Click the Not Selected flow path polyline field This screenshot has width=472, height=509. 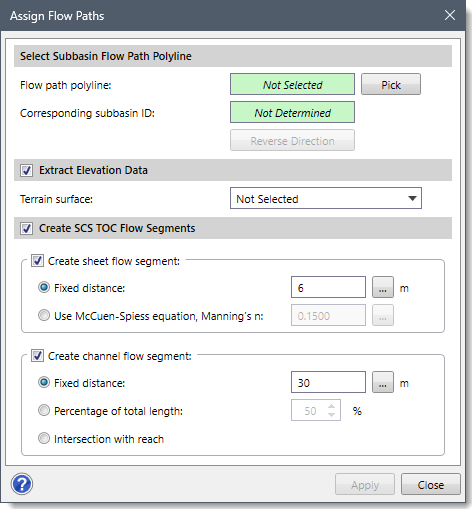[x=292, y=84]
